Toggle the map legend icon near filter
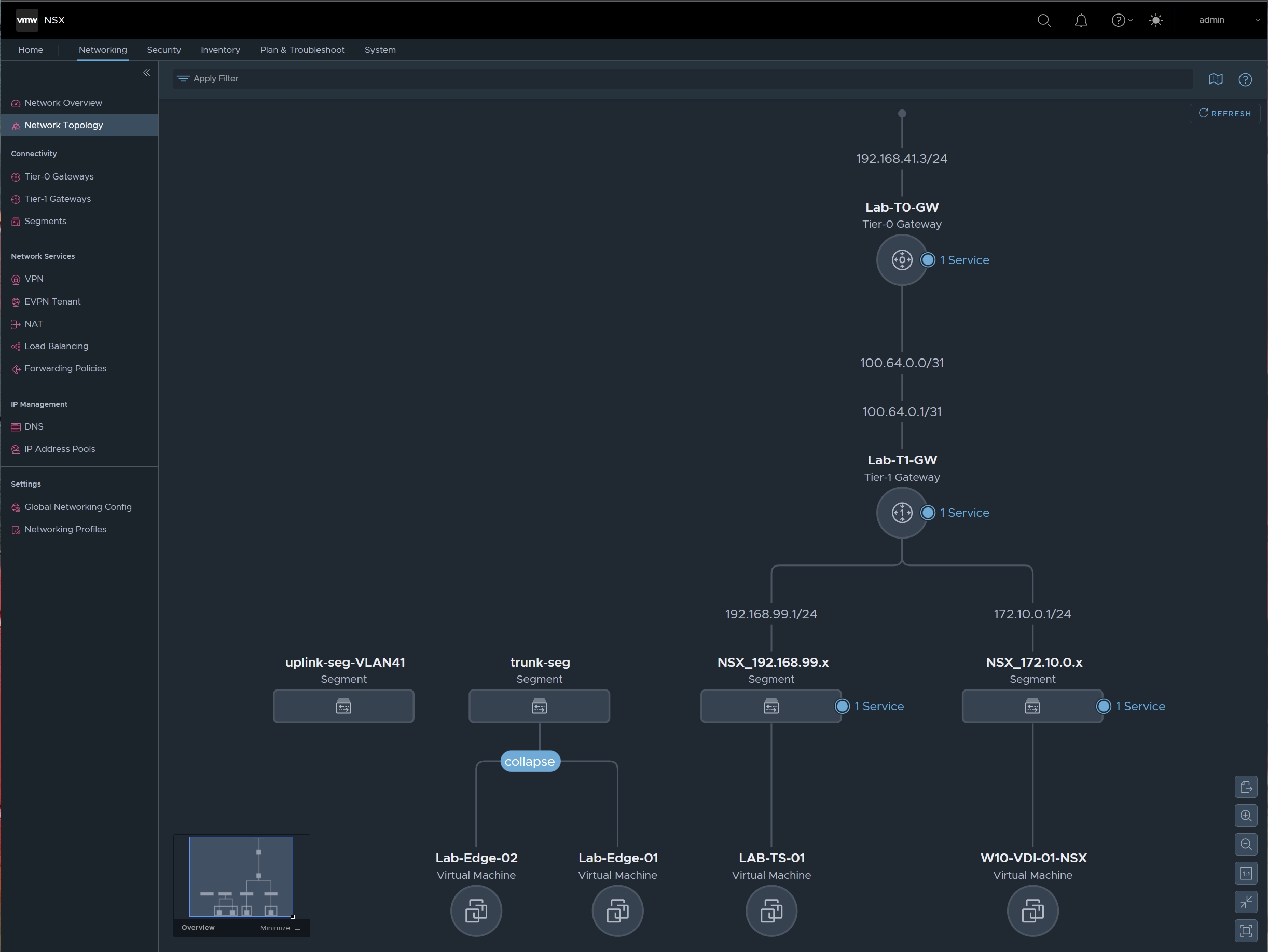This screenshot has height=952, width=1268. [1215, 79]
